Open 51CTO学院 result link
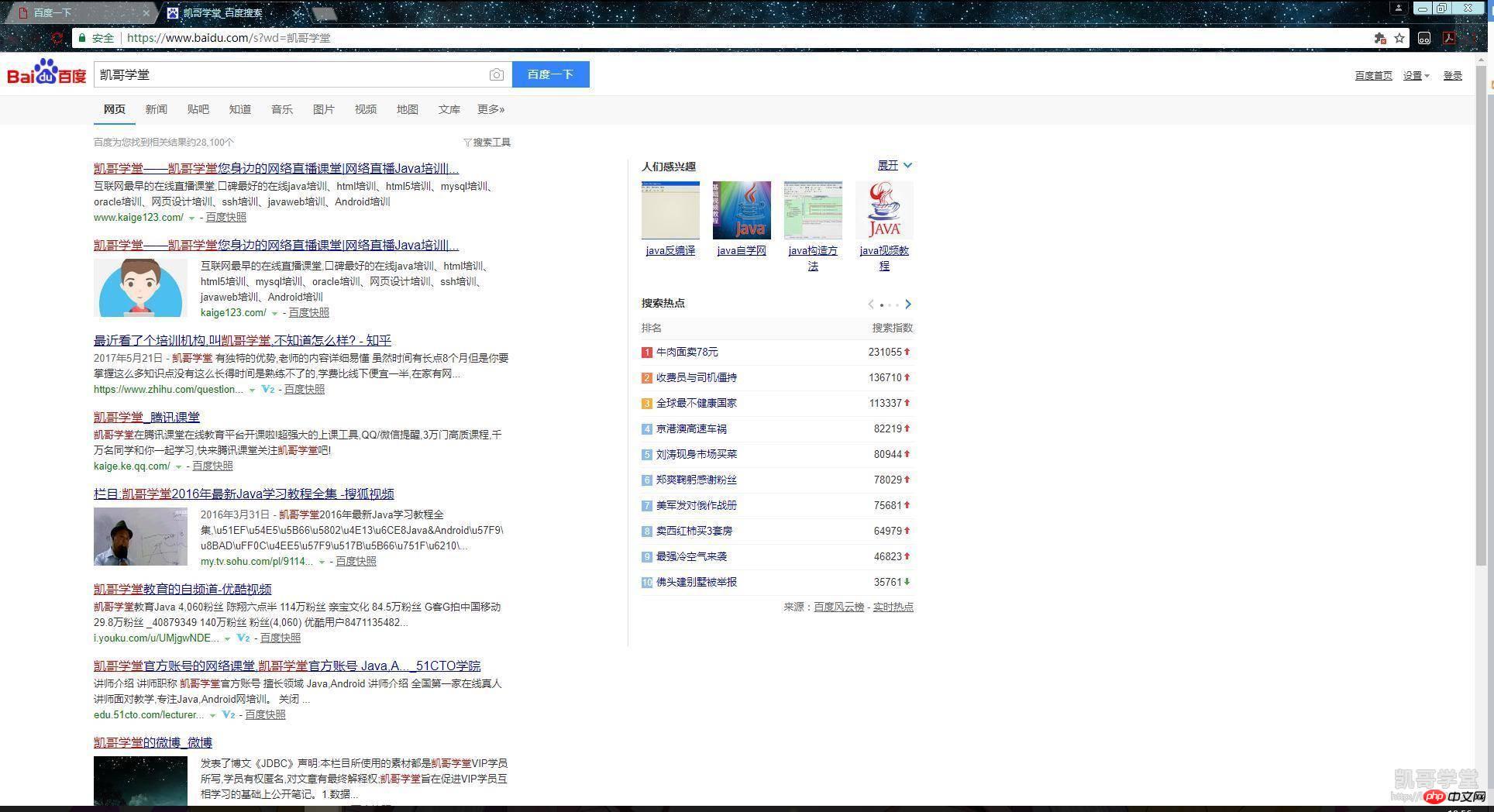This screenshot has height=812, width=1494. pyautogui.click(x=287, y=666)
